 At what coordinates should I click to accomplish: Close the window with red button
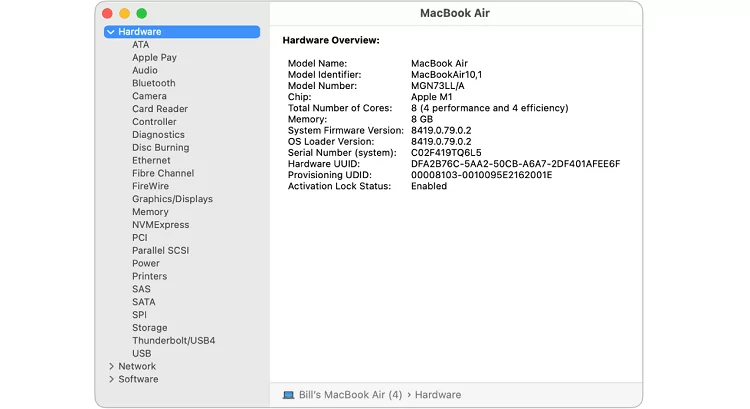(107, 13)
